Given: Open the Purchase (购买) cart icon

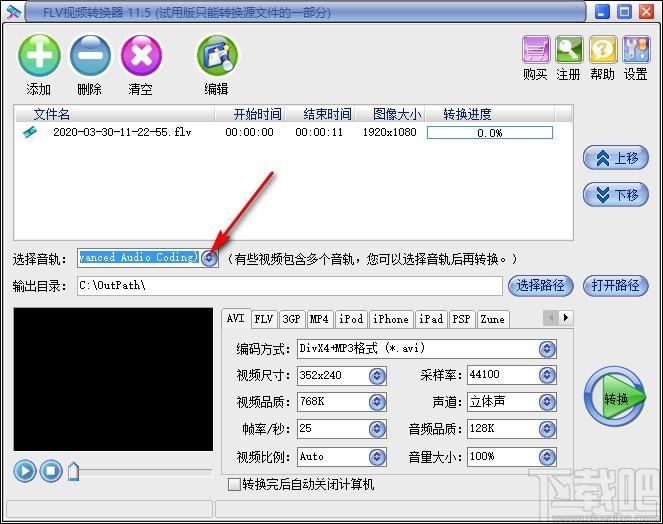Looking at the screenshot, I should coord(536,50).
